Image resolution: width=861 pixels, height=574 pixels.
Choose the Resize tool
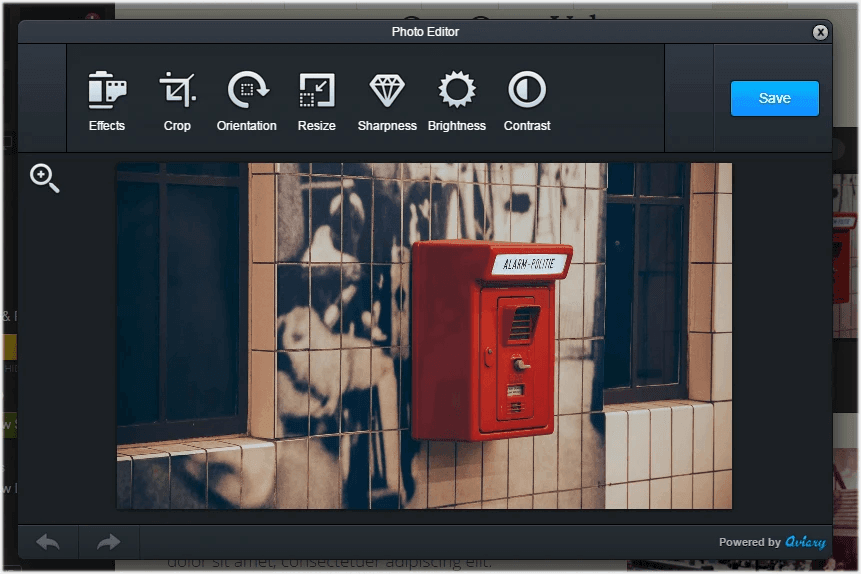point(317,101)
